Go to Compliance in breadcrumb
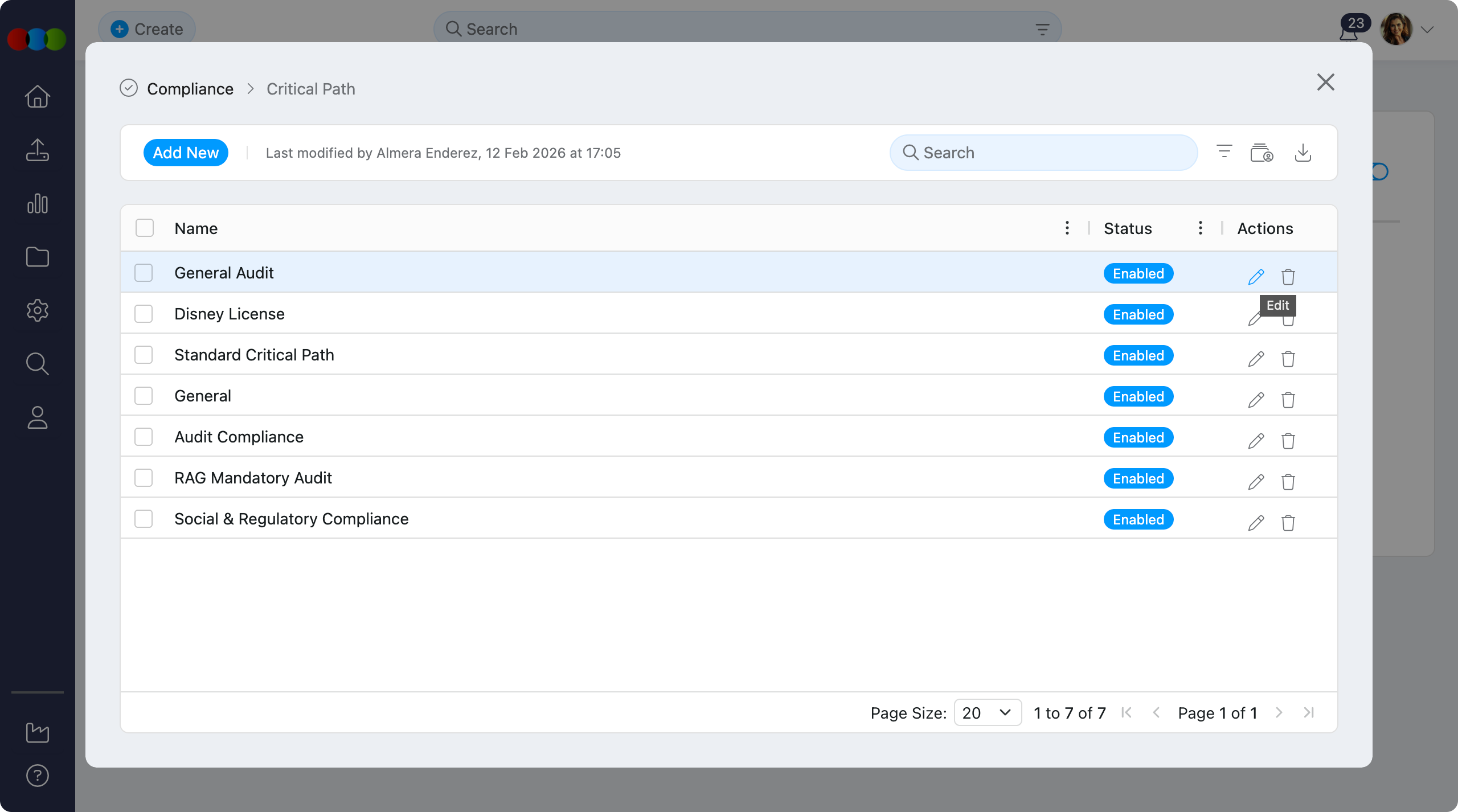The image size is (1458, 812). coord(190,89)
